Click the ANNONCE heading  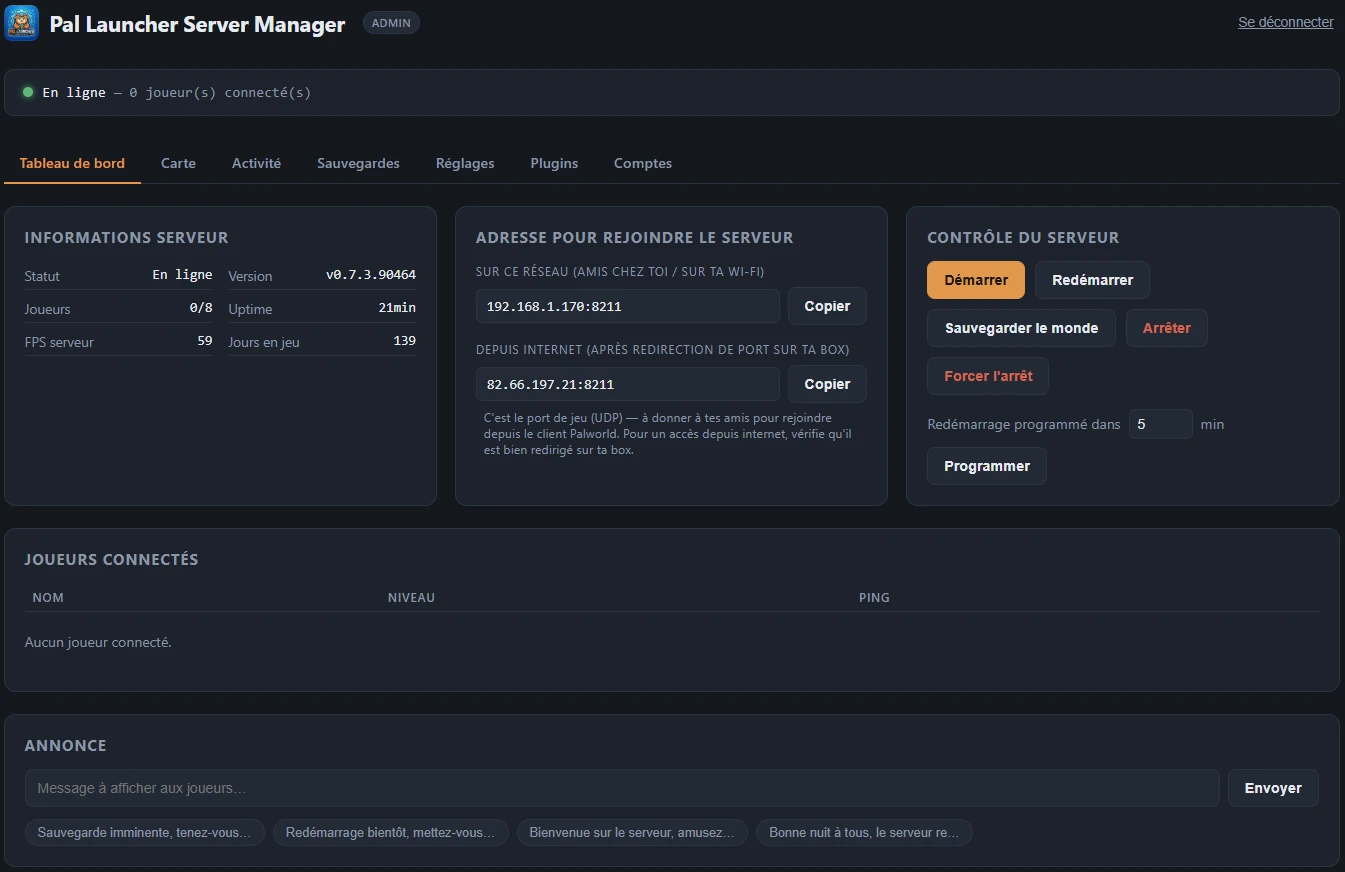click(65, 746)
